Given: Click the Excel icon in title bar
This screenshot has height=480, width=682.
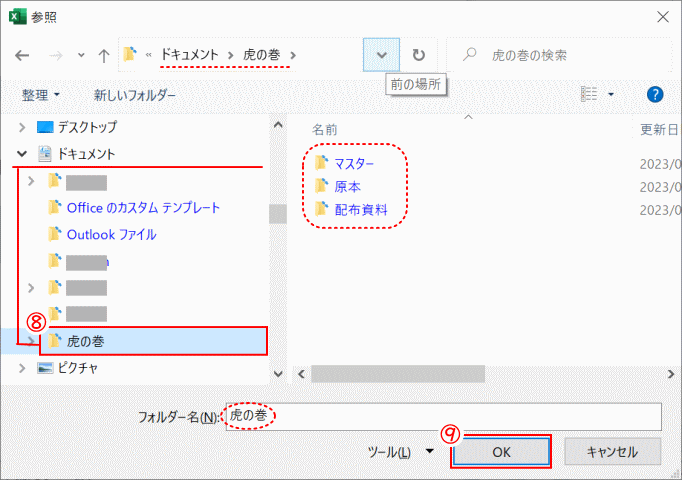Looking at the screenshot, I should 18,17.
